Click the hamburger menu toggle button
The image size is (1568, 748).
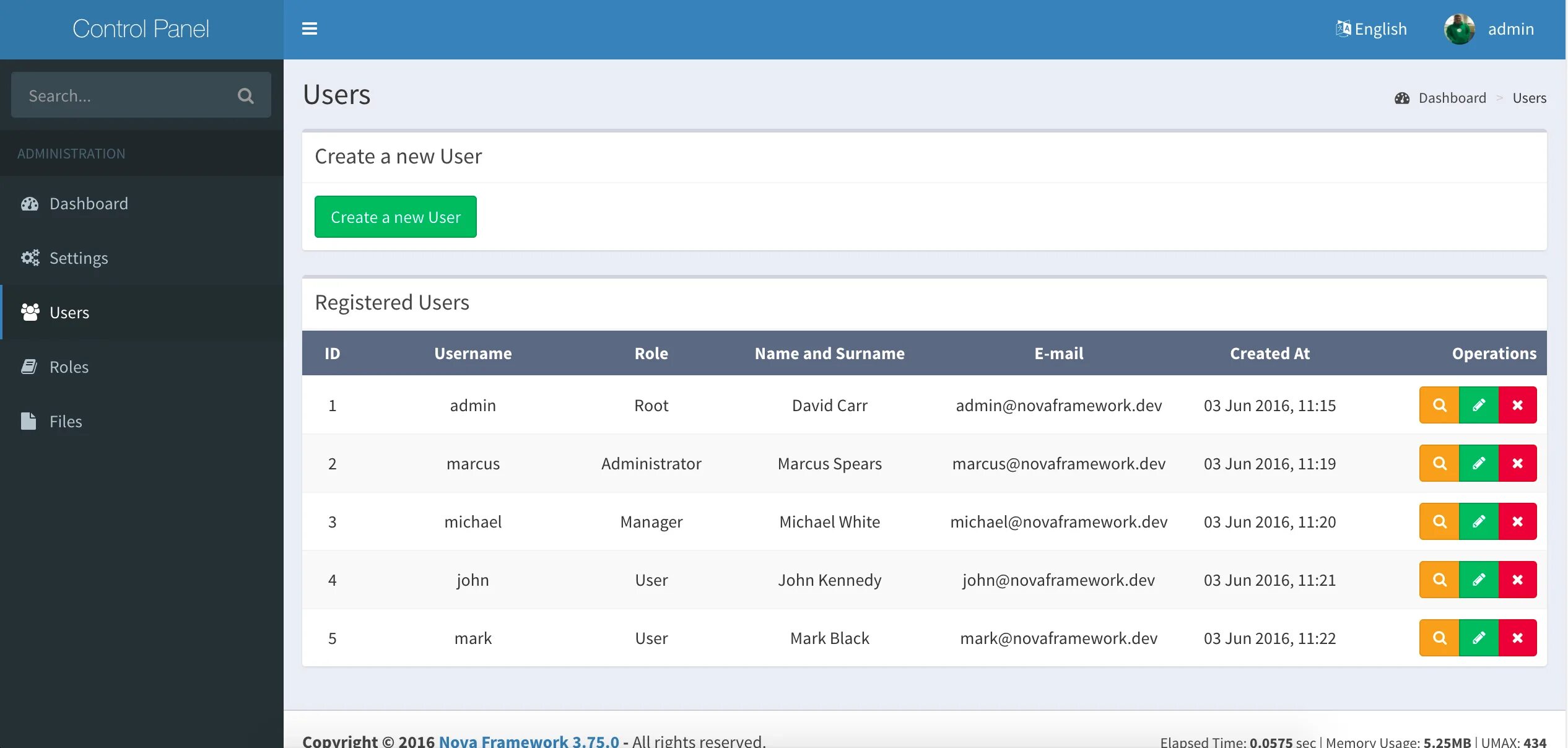pos(309,29)
